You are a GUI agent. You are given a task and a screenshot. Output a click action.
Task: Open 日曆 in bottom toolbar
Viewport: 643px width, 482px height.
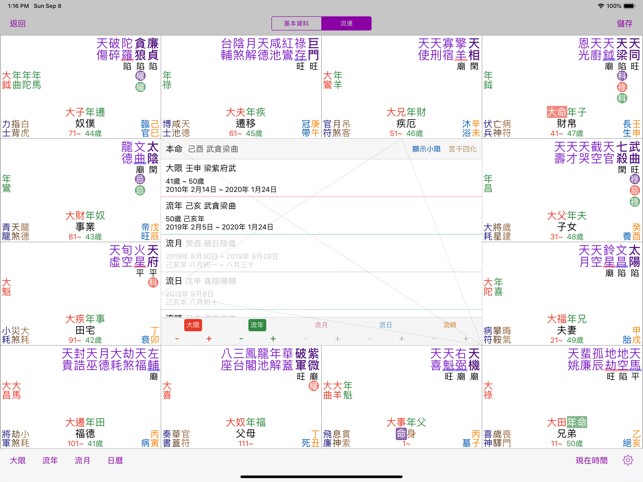115,460
